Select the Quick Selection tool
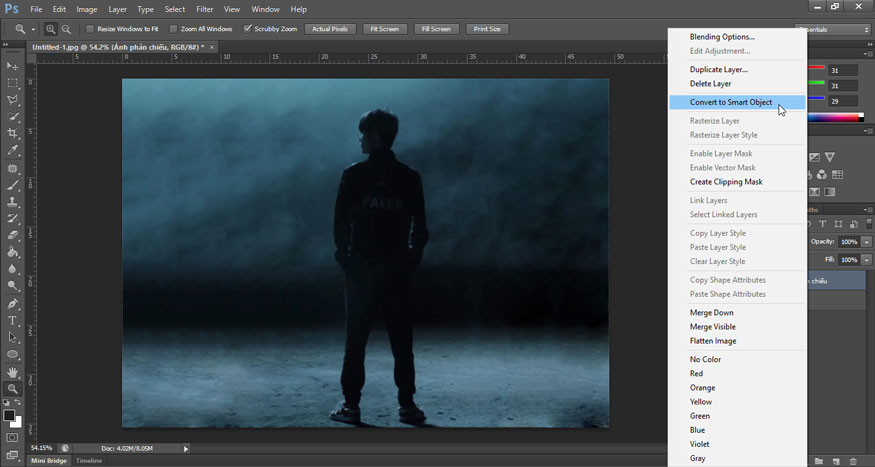Screen dimensions: 875x467 tap(12, 117)
